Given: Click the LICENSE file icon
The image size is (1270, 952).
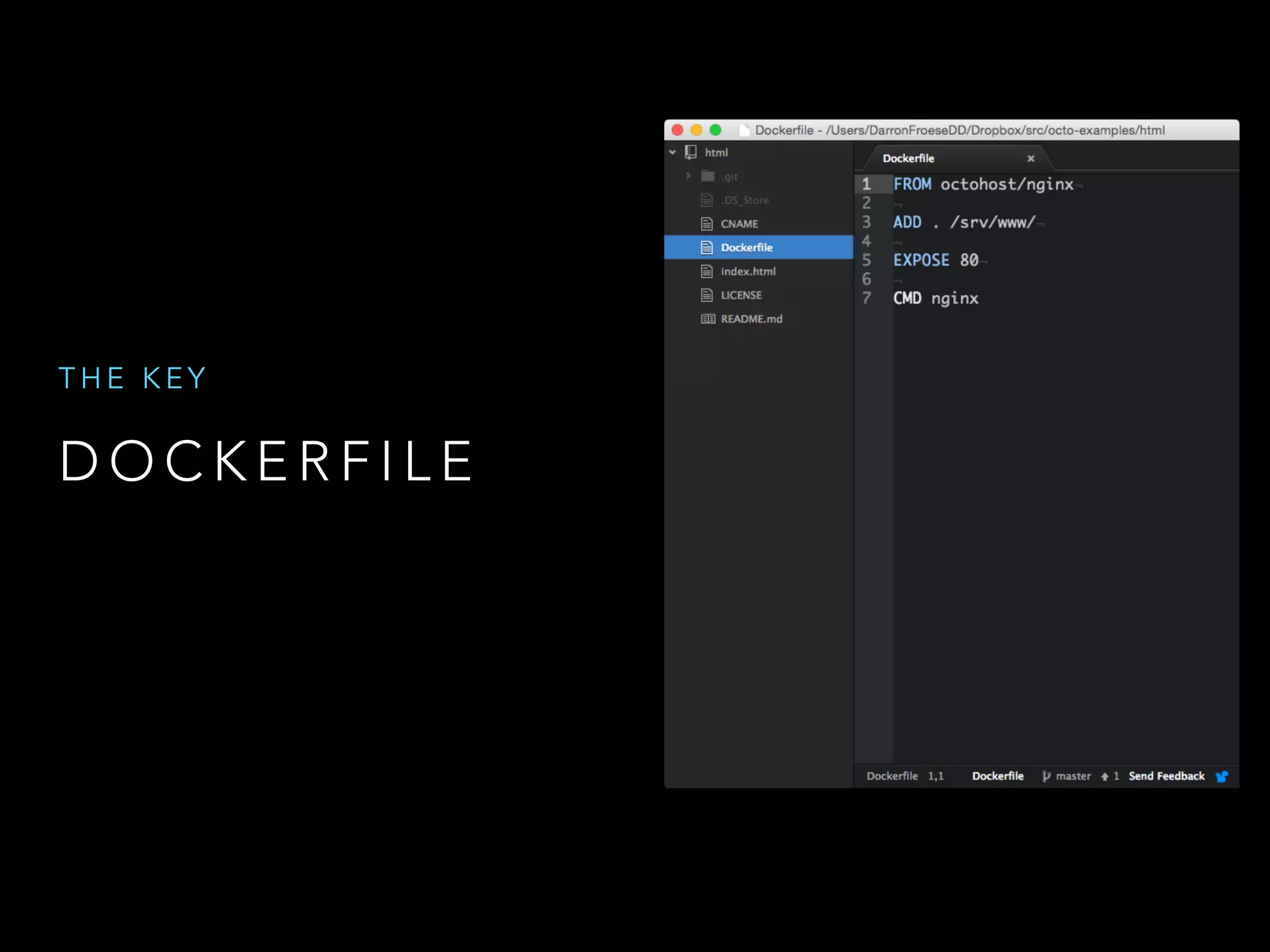Looking at the screenshot, I should (707, 295).
